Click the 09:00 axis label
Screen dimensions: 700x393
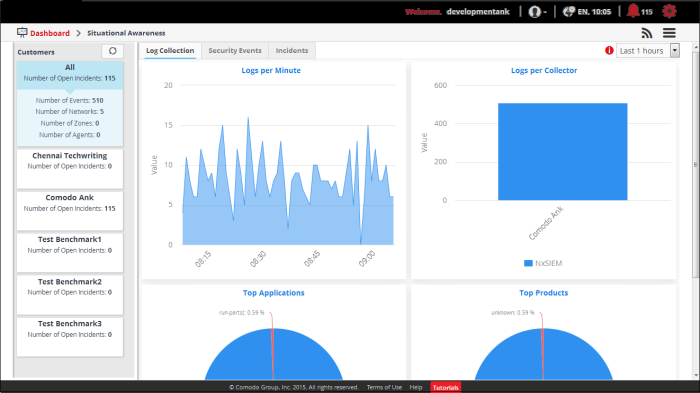coord(367,259)
